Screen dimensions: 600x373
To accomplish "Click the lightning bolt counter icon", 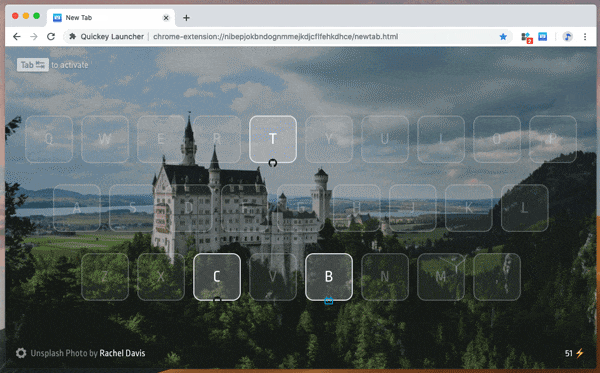I will 580,353.
